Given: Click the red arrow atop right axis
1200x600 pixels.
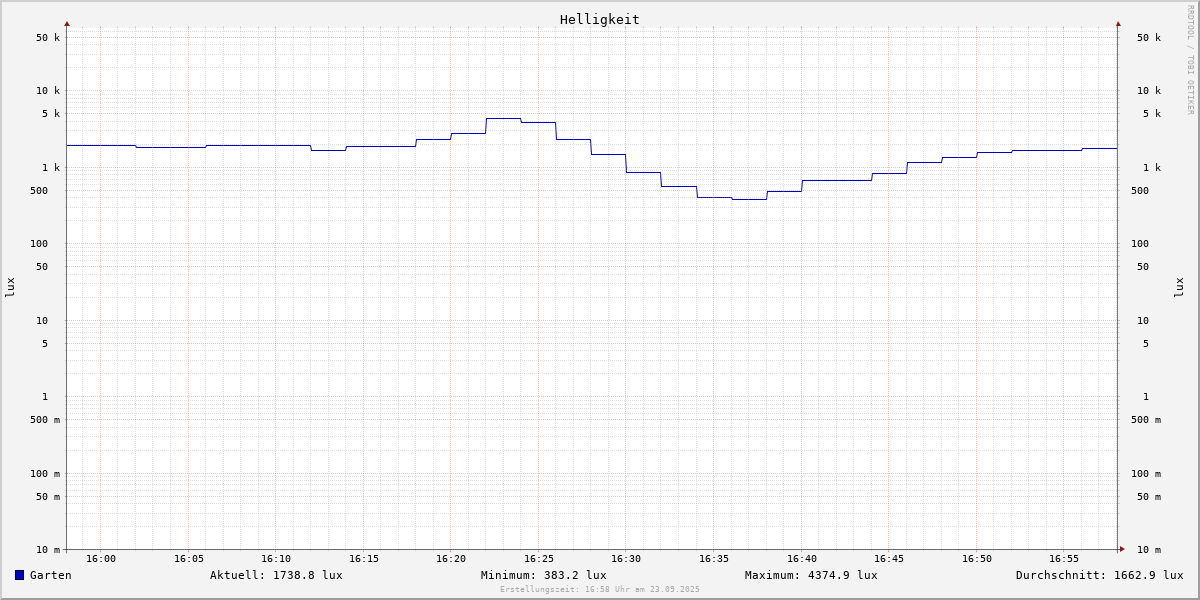Looking at the screenshot, I should pyautogui.click(x=1118, y=23).
